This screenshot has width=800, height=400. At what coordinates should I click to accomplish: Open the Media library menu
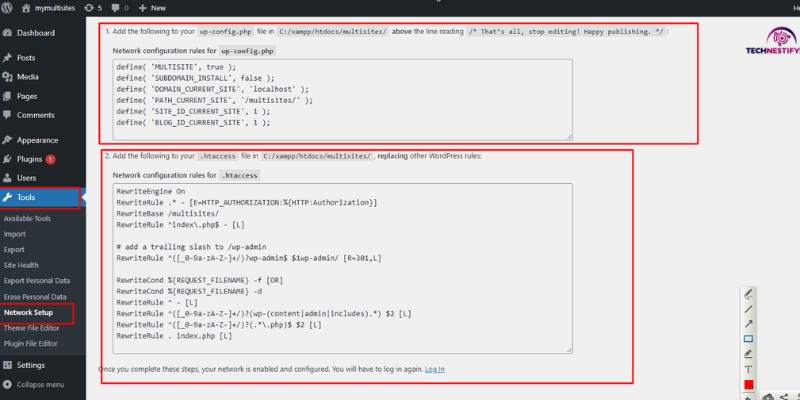pyautogui.click(x=28, y=77)
